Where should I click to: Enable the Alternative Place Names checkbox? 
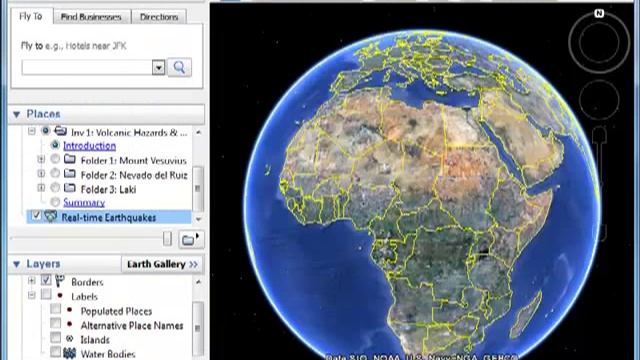click(x=56, y=323)
